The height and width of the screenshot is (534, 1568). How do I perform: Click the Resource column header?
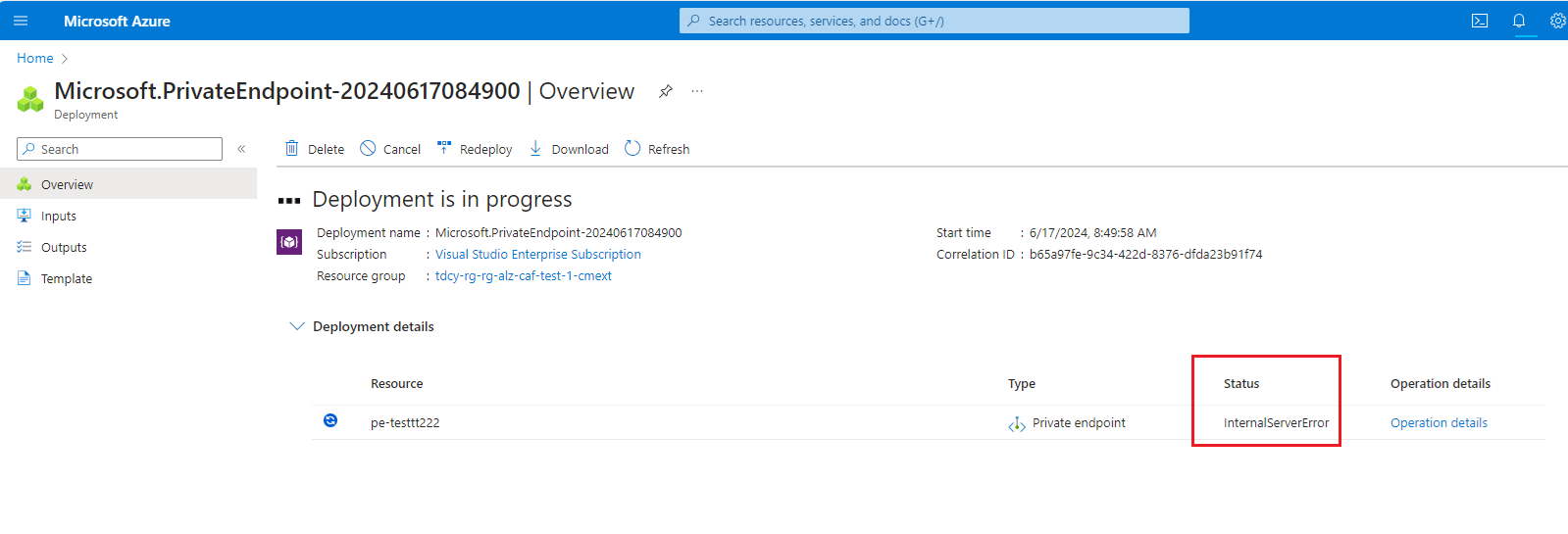point(397,383)
